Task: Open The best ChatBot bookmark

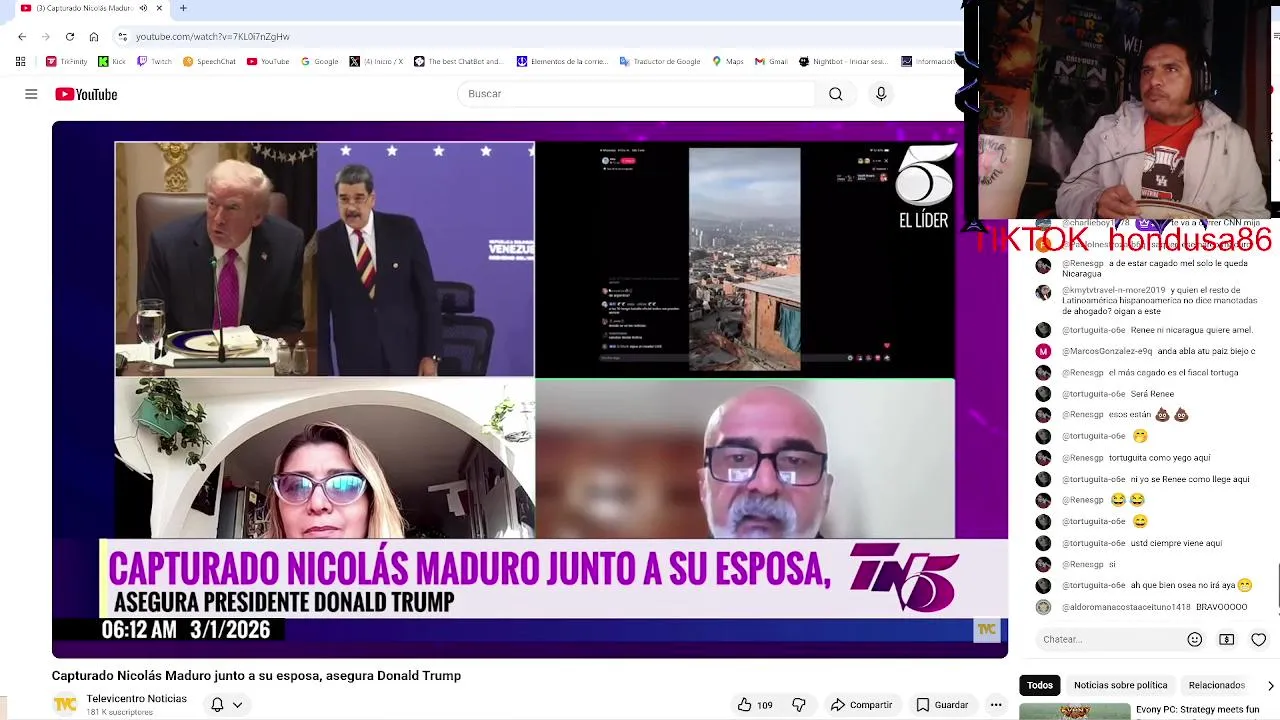Action: pyautogui.click(x=458, y=61)
